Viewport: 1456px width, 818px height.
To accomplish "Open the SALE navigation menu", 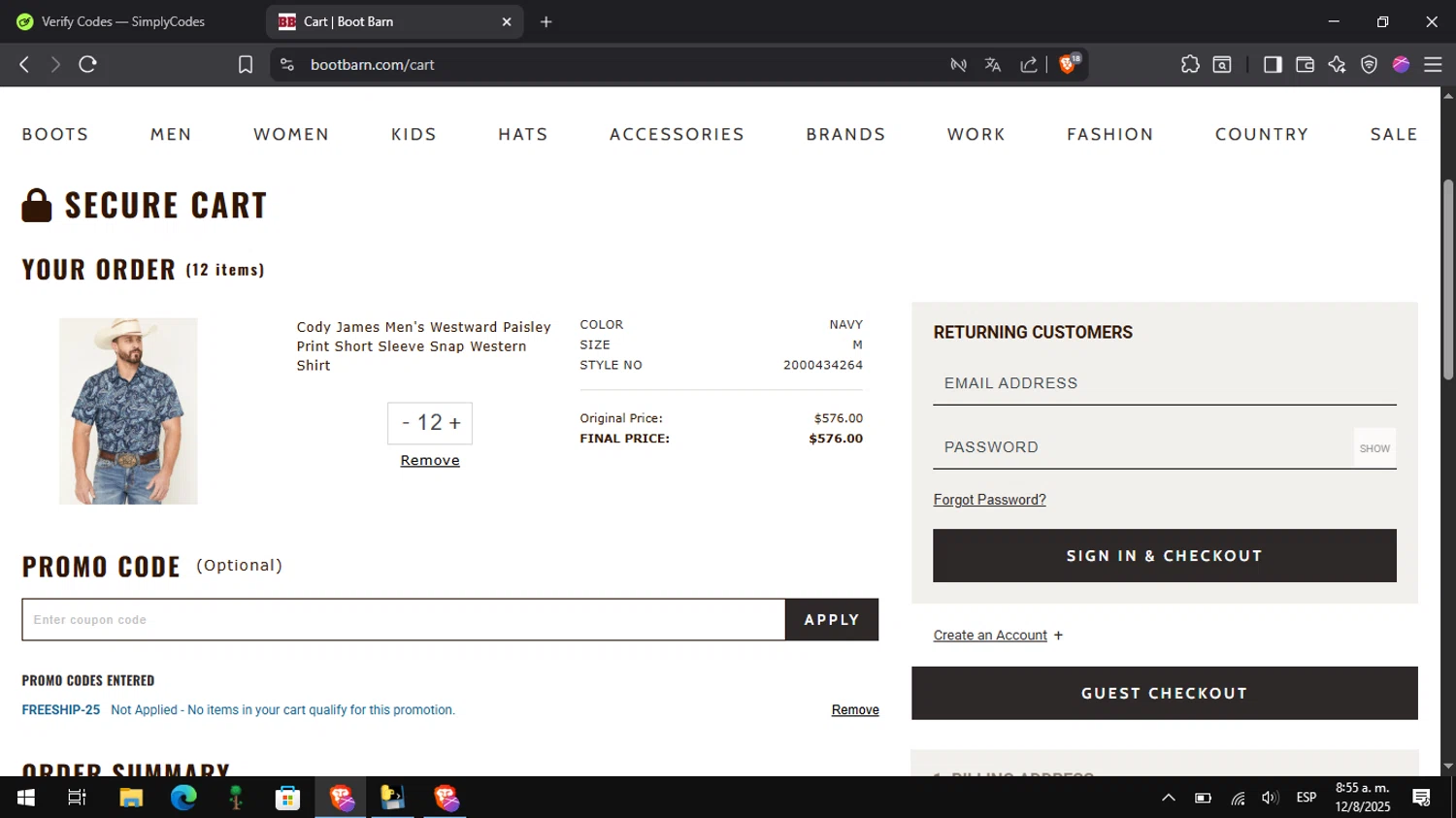I will 1394,134.
